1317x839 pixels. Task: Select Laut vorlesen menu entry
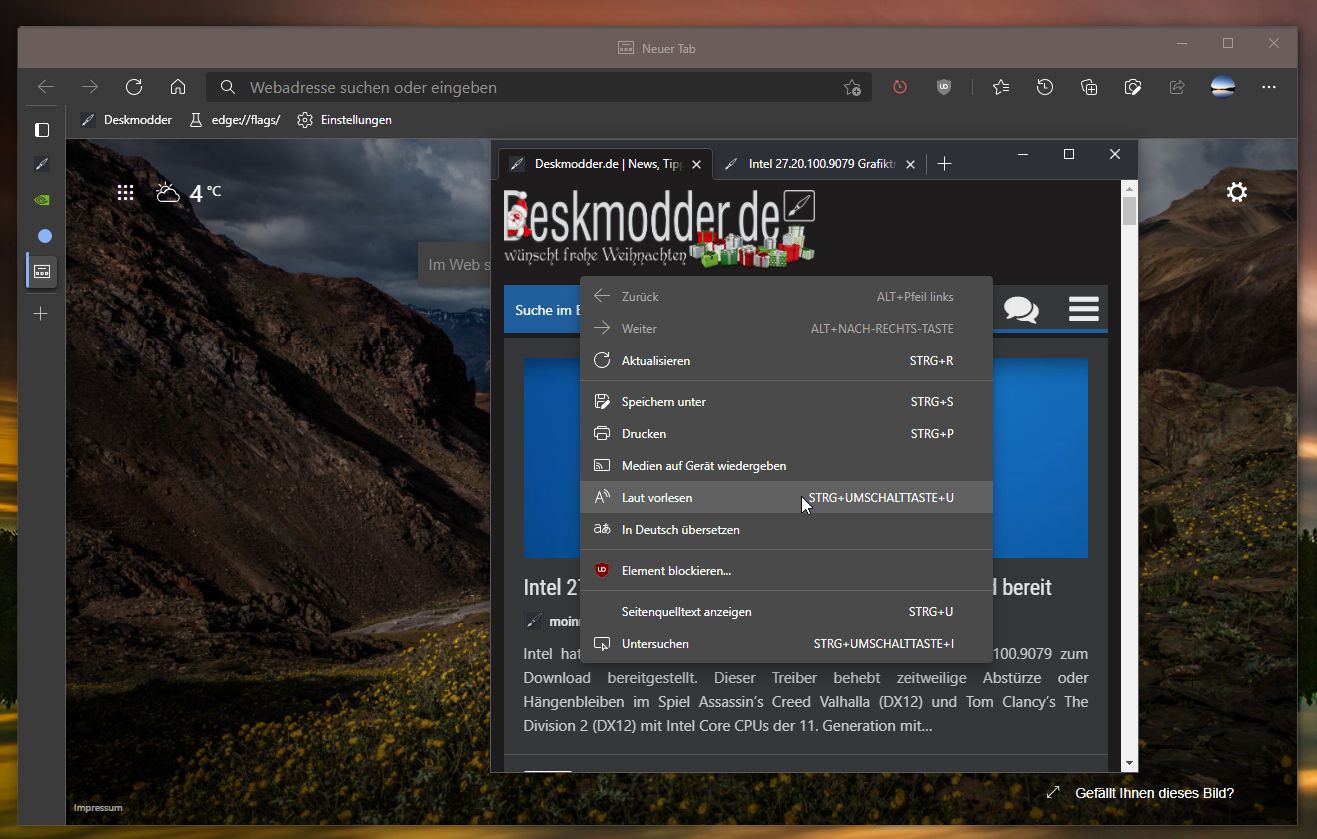pyautogui.click(x=786, y=497)
